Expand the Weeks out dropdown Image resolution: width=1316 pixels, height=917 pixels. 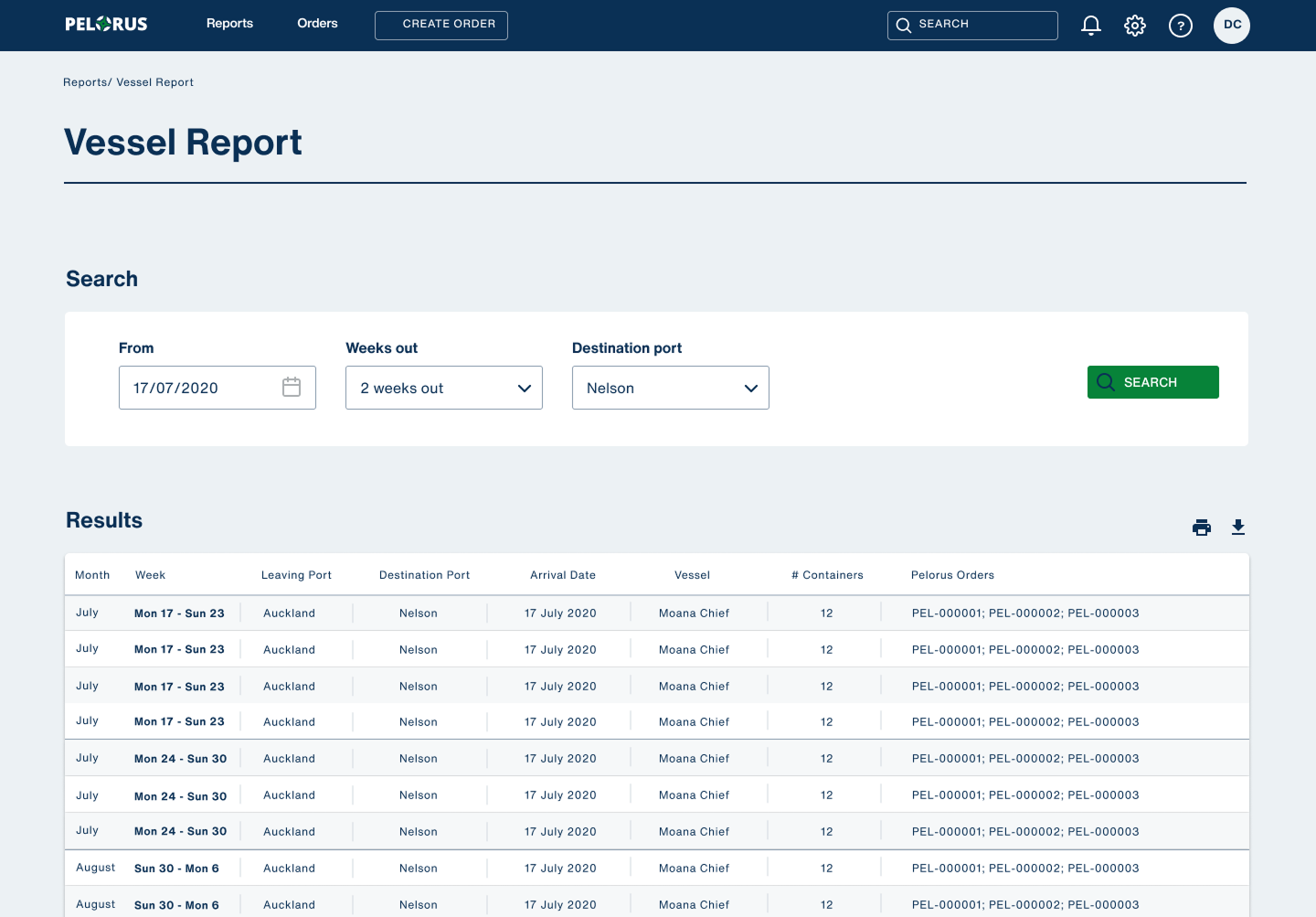pyautogui.click(x=444, y=388)
